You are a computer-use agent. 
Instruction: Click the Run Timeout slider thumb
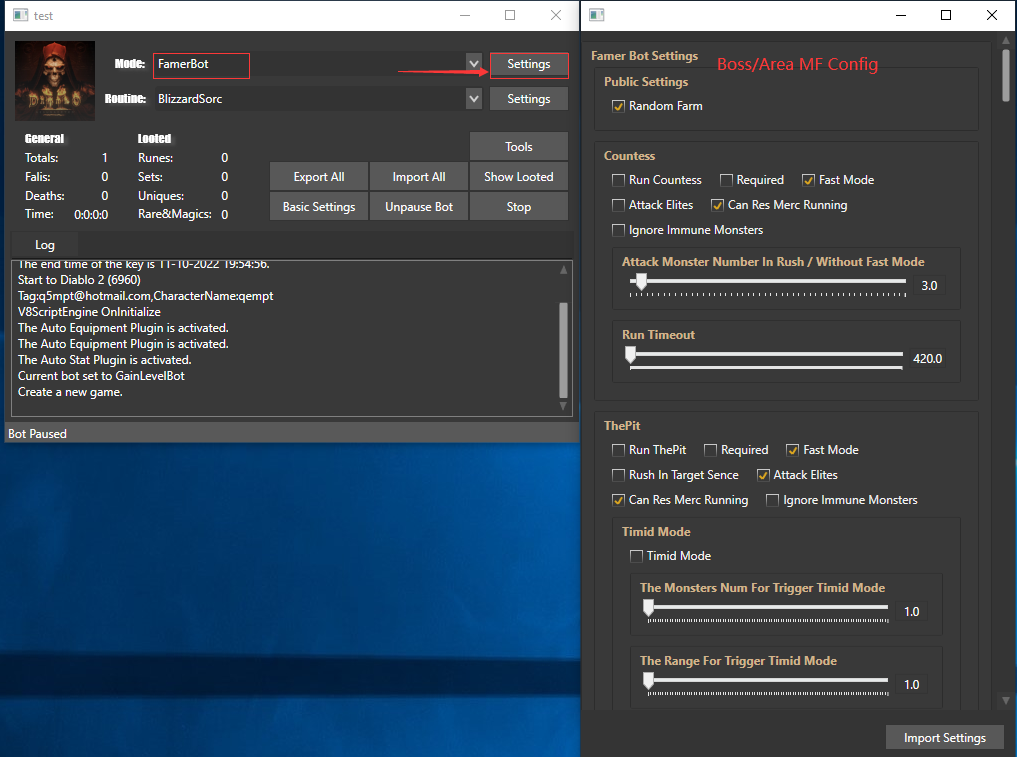tap(630, 355)
